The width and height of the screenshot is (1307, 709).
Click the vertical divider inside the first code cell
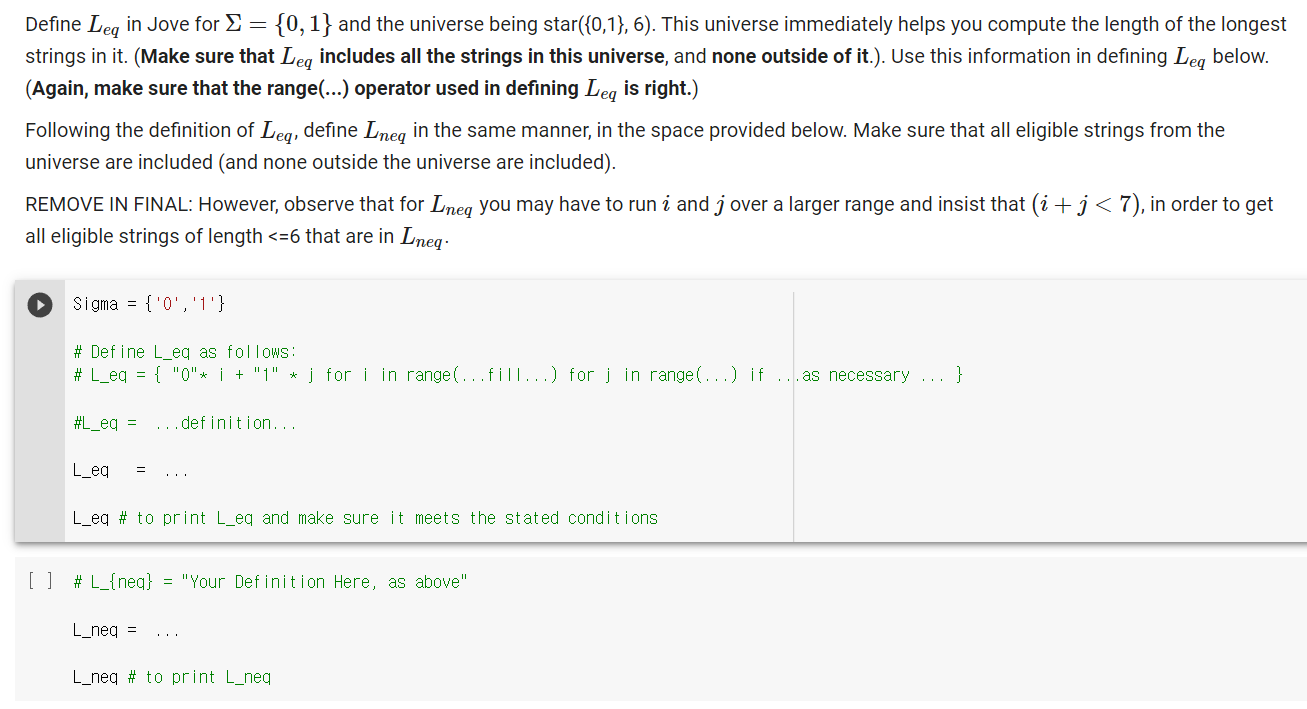tap(793, 410)
